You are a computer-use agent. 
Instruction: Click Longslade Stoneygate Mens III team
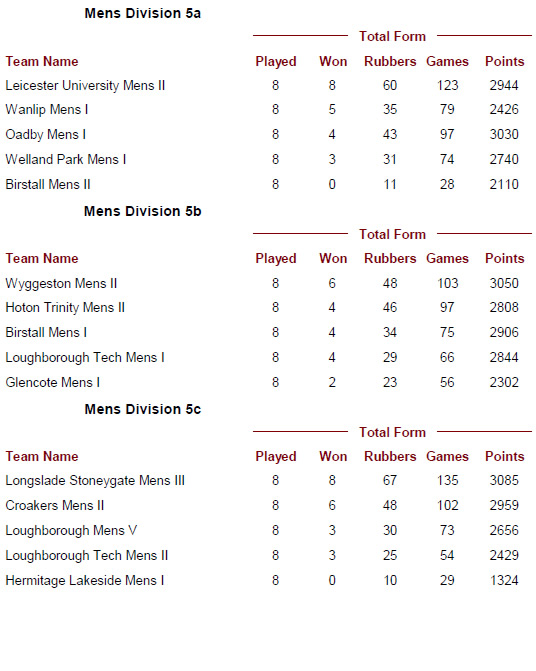pos(95,481)
